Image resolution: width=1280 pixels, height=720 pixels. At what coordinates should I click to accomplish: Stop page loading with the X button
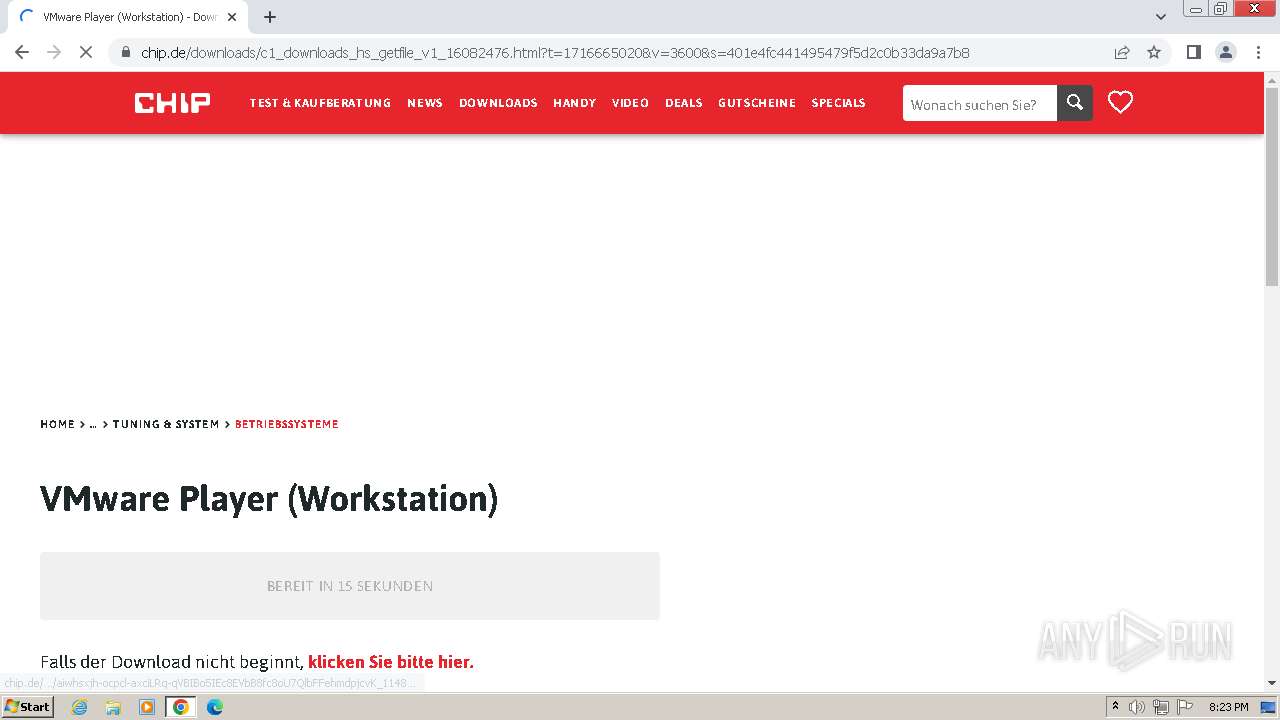pyautogui.click(x=86, y=52)
